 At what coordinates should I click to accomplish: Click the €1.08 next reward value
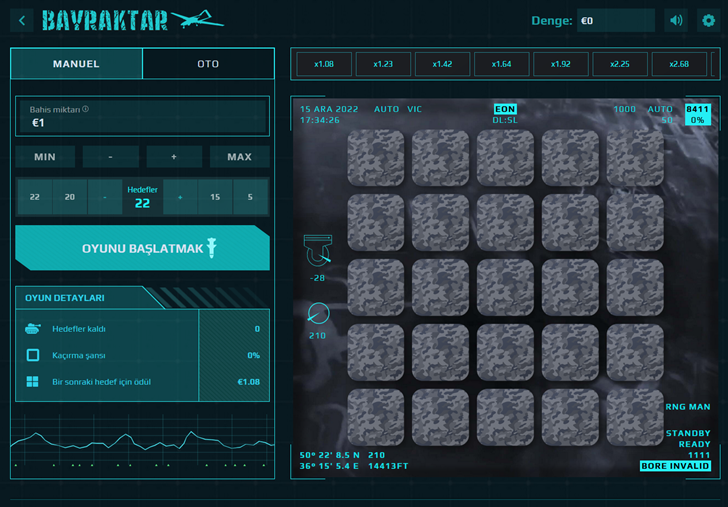click(x=248, y=382)
